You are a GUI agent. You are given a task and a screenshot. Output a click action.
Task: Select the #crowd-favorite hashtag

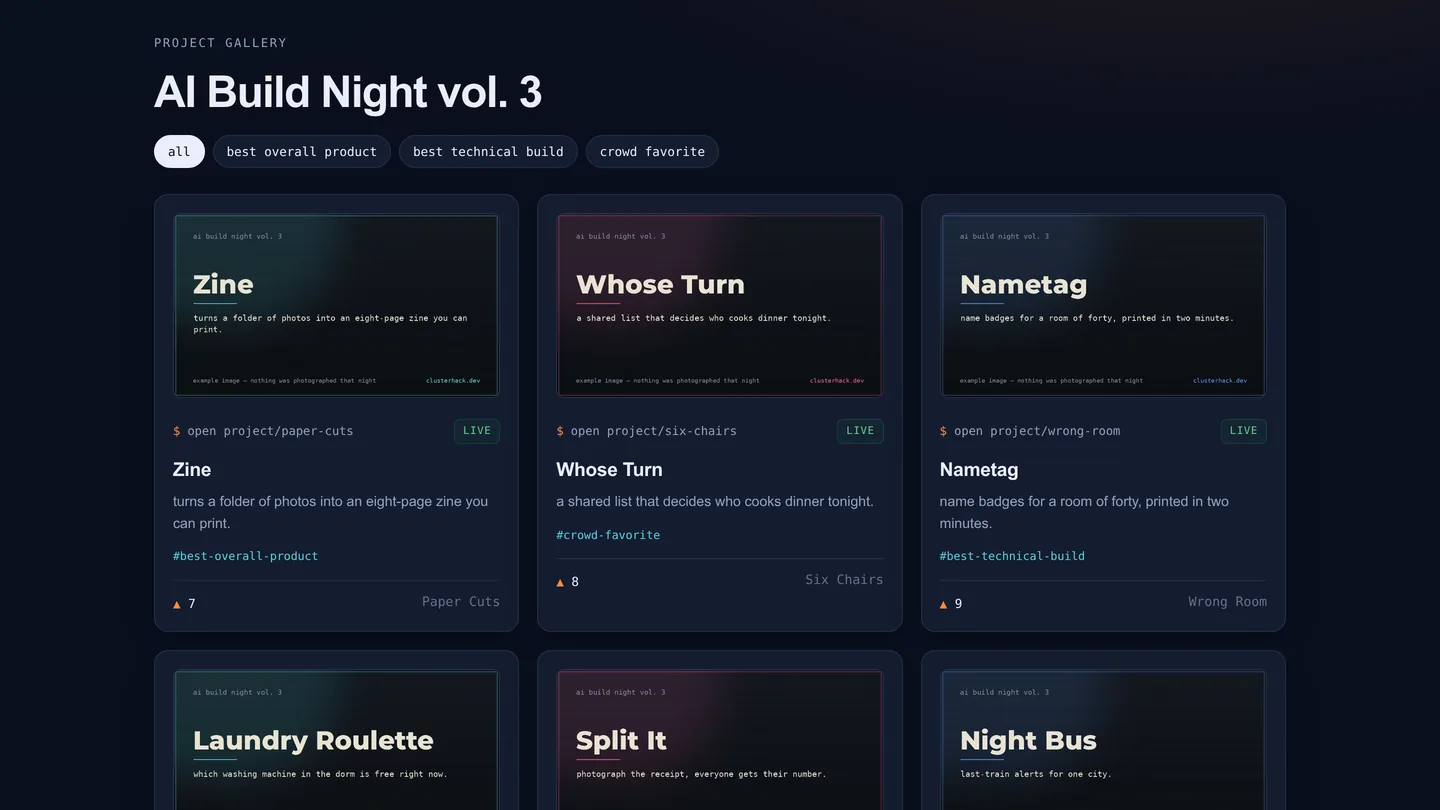[x=608, y=535]
